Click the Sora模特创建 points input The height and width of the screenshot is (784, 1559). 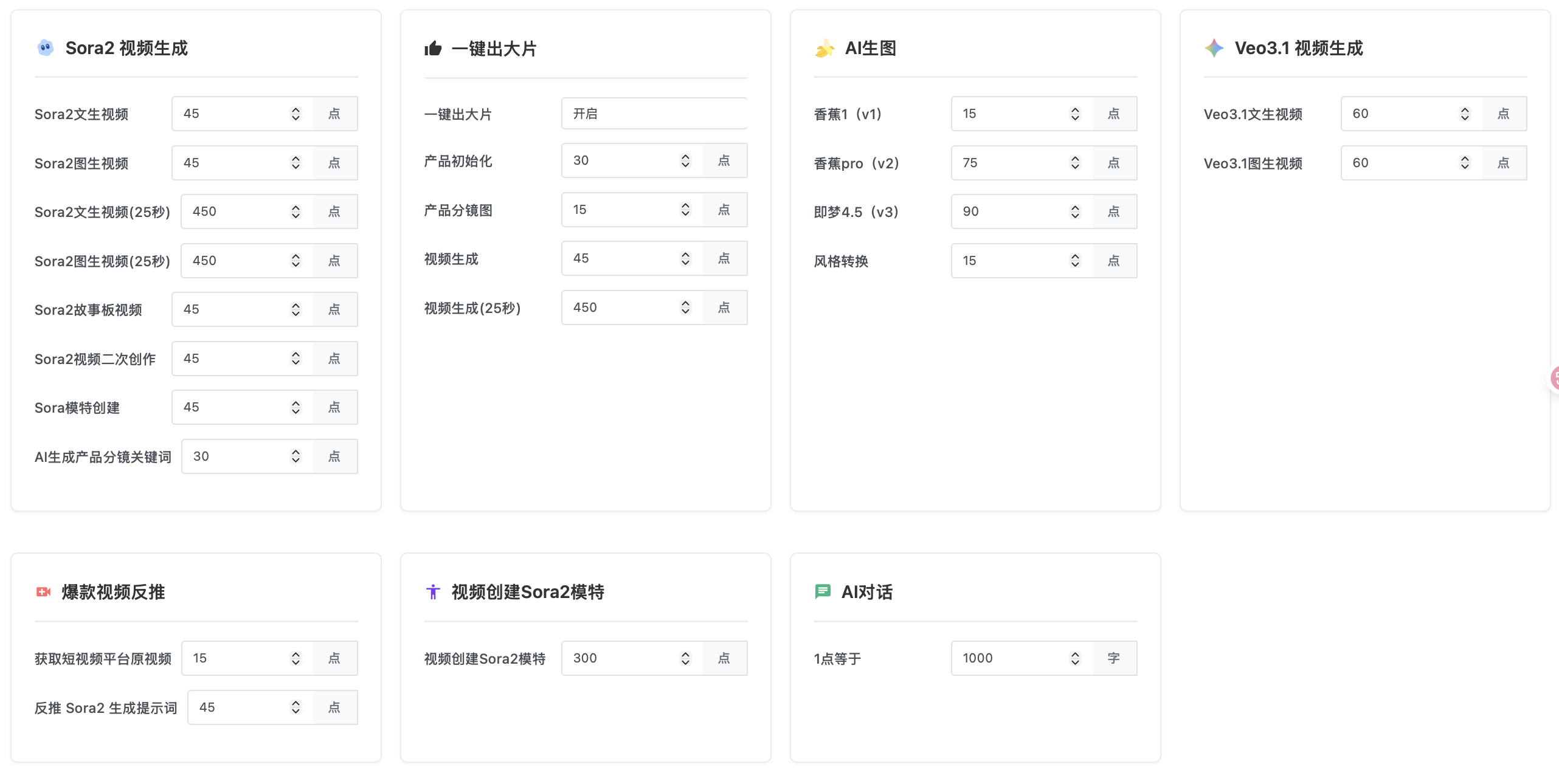point(231,407)
